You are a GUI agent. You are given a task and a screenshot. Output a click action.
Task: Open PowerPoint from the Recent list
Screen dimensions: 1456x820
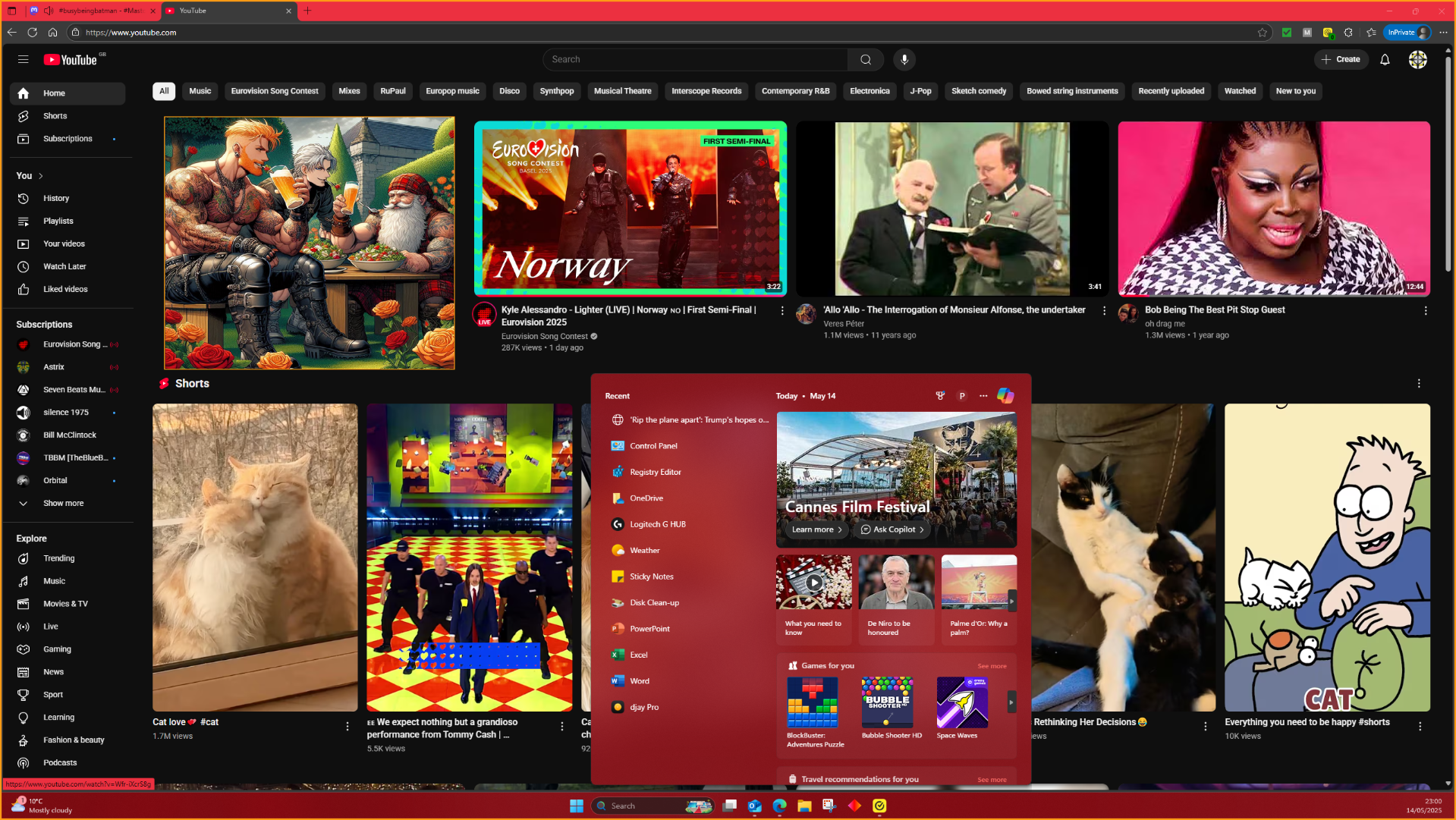click(687, 629)
